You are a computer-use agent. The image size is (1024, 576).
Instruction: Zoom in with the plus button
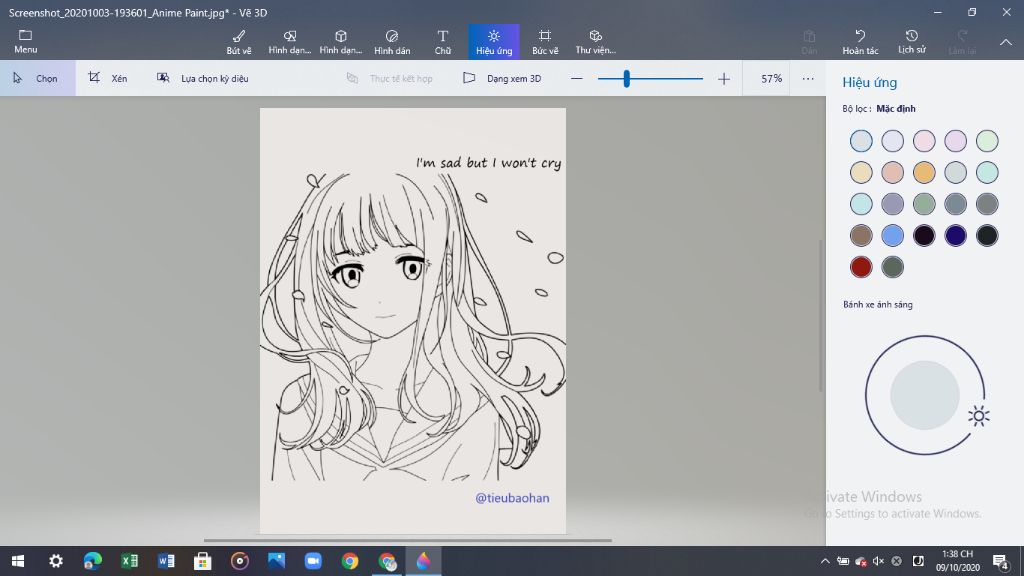[724, 79]
